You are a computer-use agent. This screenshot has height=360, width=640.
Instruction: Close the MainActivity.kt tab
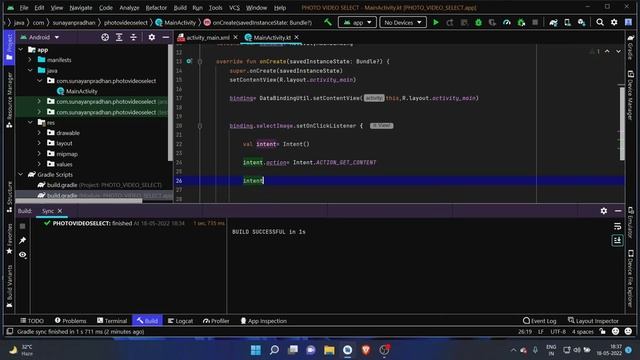pos(297,38)
